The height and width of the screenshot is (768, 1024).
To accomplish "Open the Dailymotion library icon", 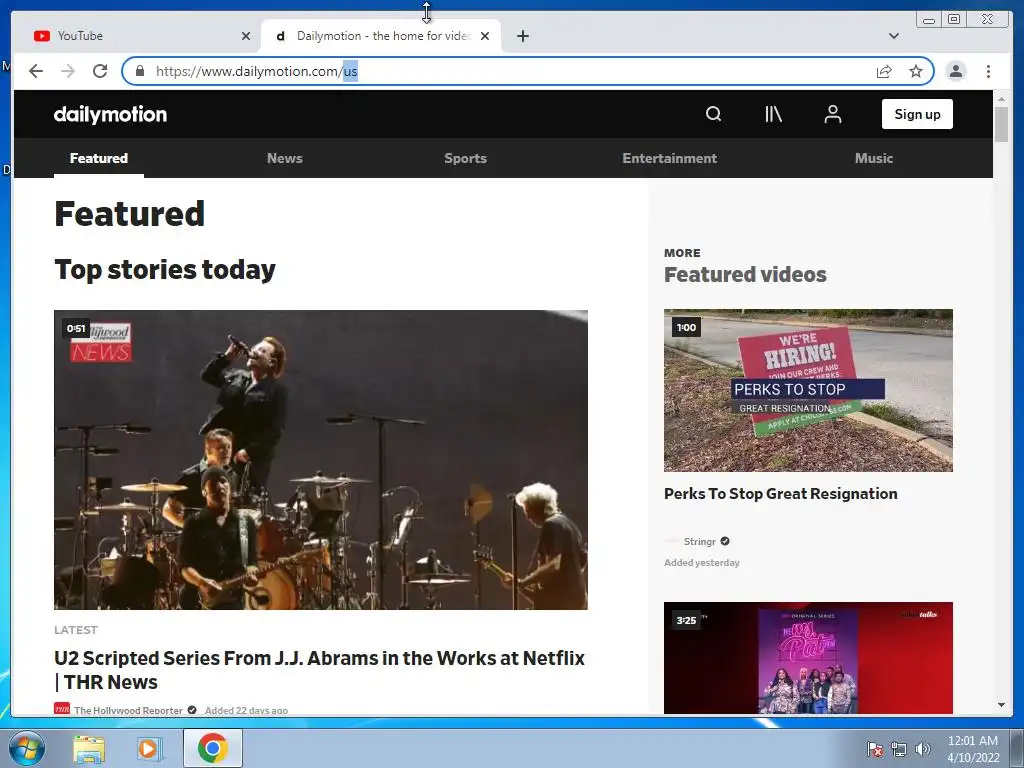I will 773,114.
